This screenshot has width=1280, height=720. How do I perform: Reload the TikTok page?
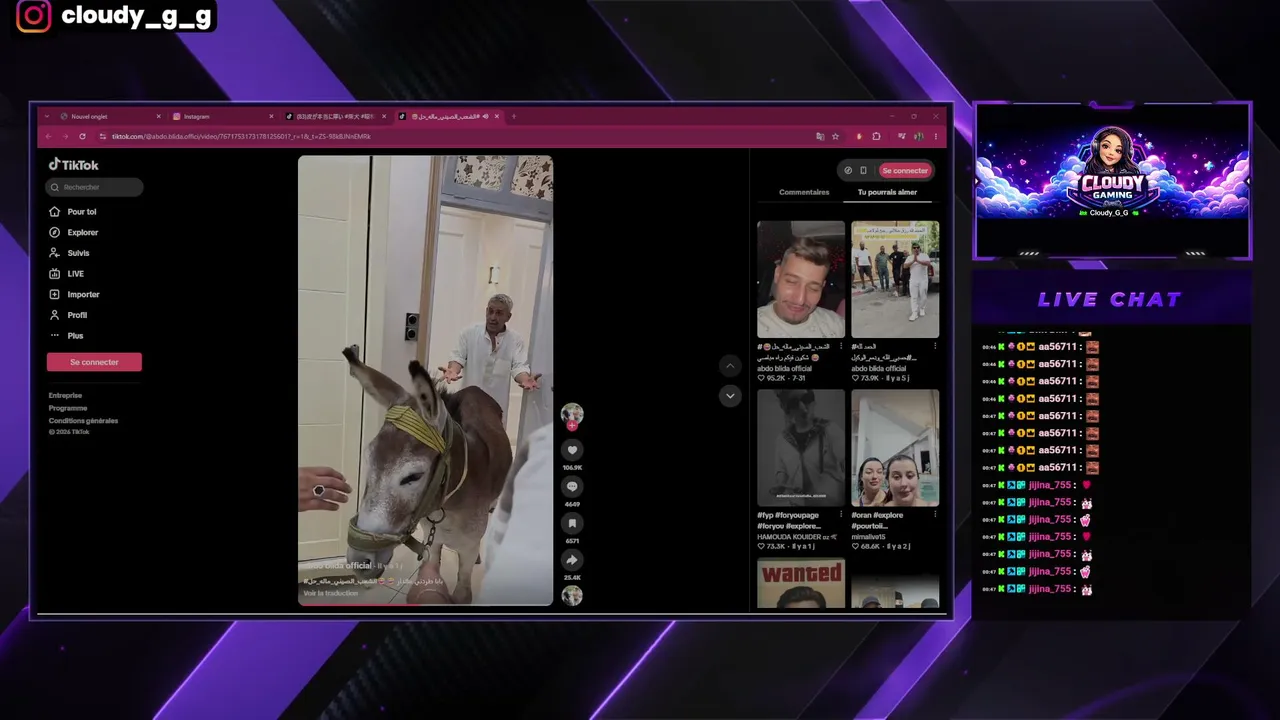coord(82,136)
